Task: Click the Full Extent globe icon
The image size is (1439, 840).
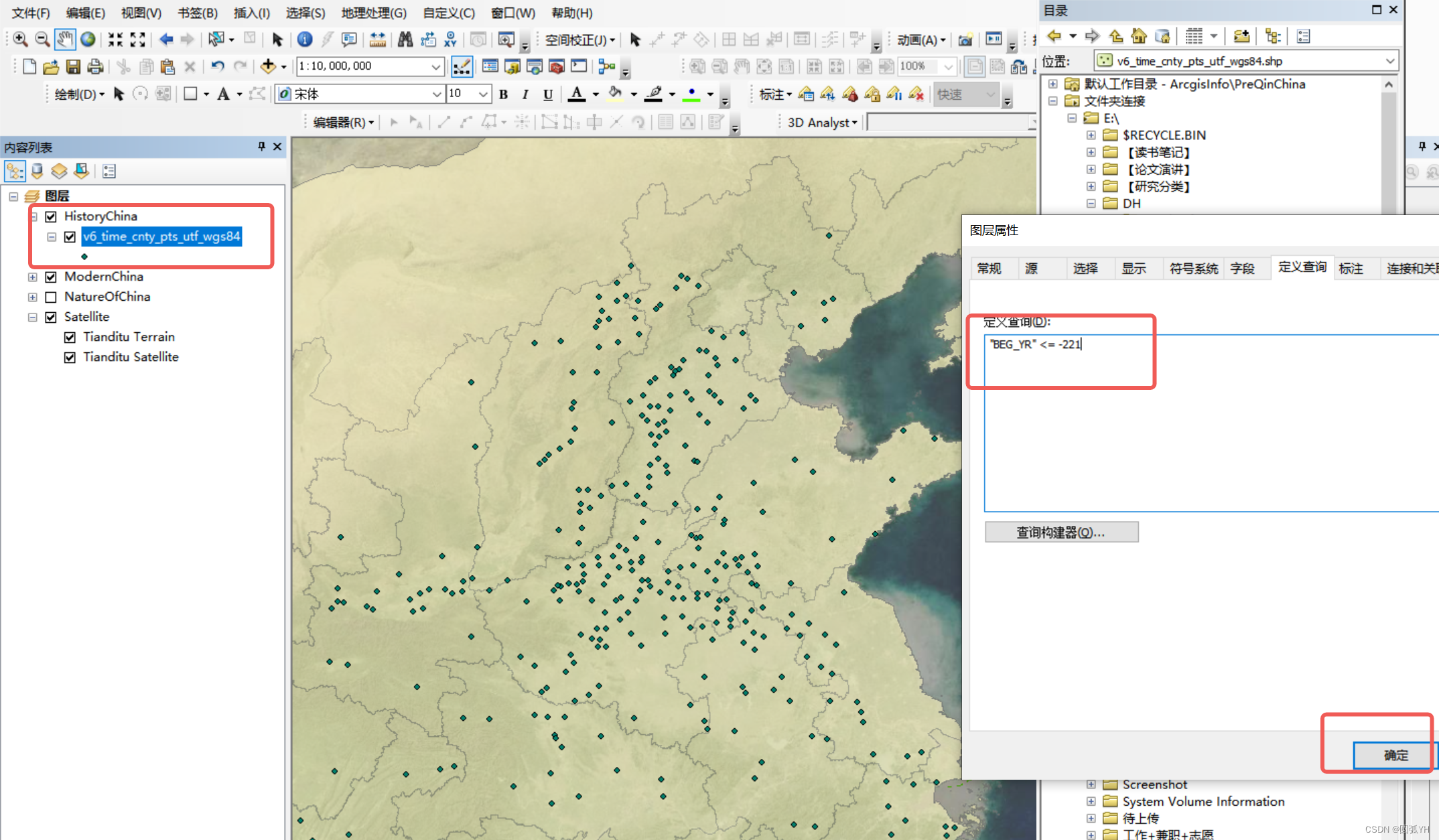Action: [x=88, y=40]
